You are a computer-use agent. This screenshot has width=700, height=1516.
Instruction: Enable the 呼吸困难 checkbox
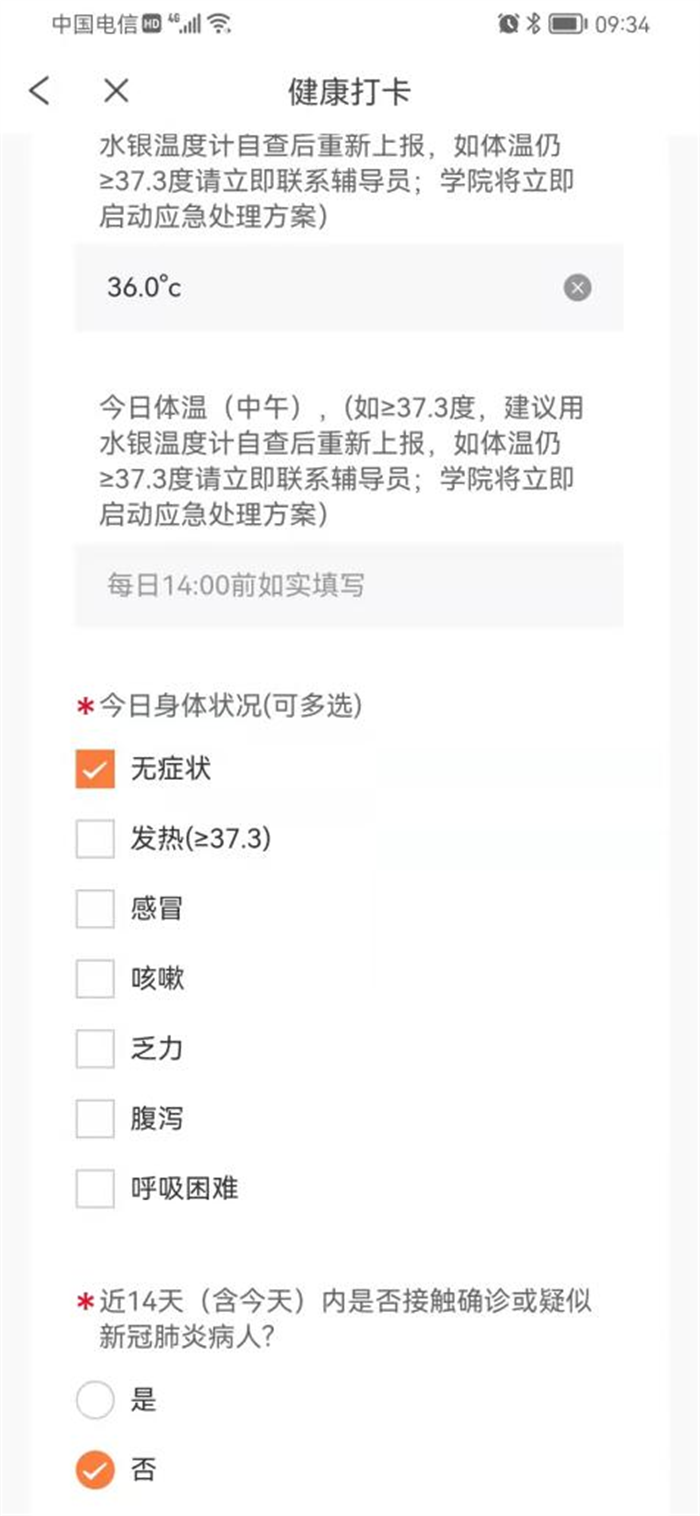[x=95, y=1189]
